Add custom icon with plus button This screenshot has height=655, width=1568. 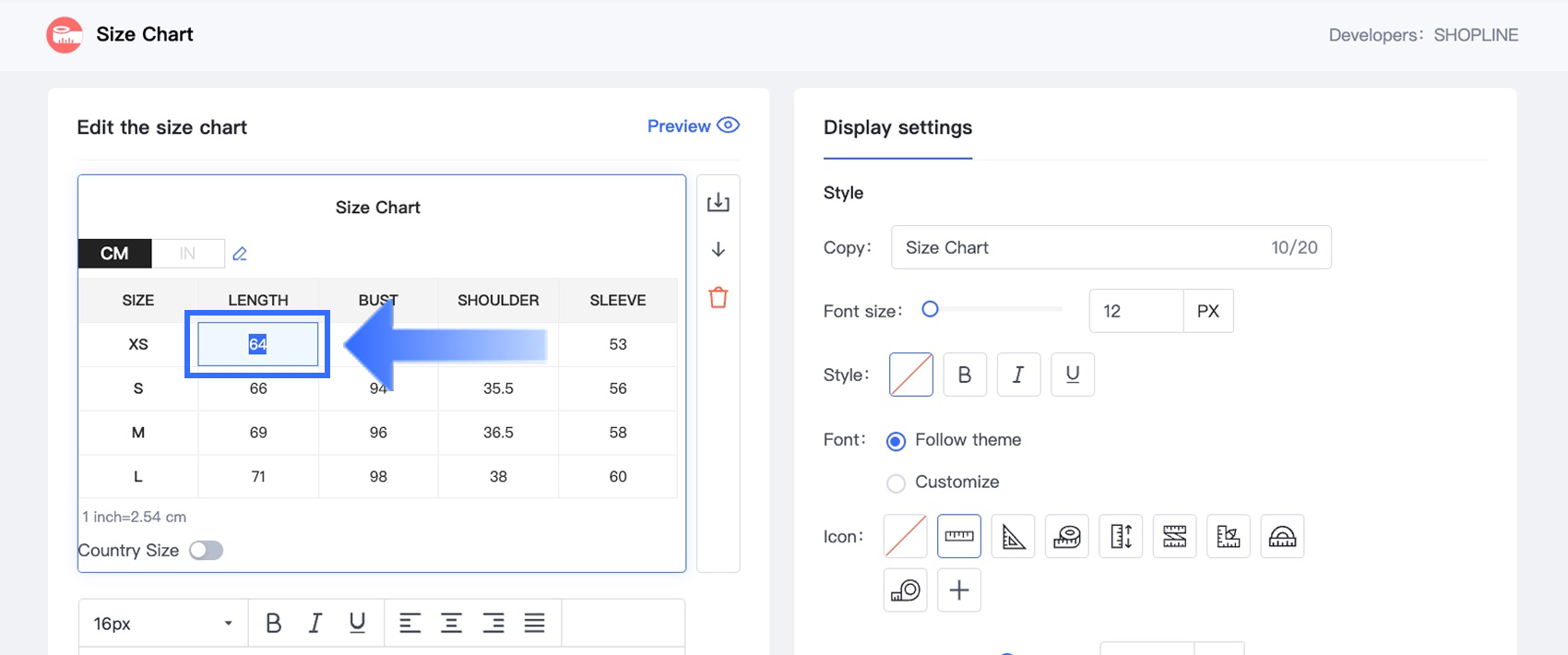pos(958,590)
